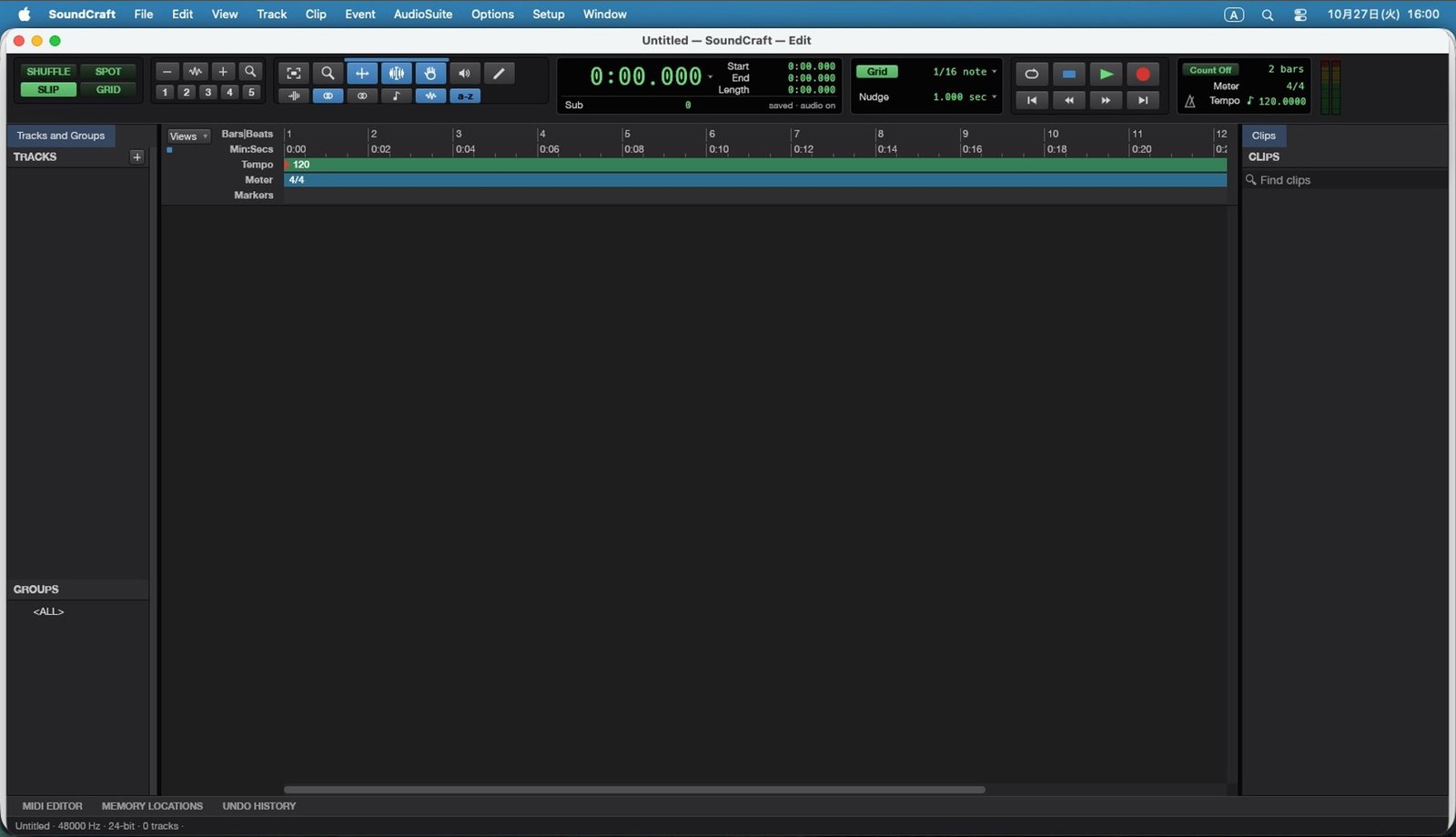Enable GRID edit mode
Screen dimensions: 1456x837
click(108, 89)
